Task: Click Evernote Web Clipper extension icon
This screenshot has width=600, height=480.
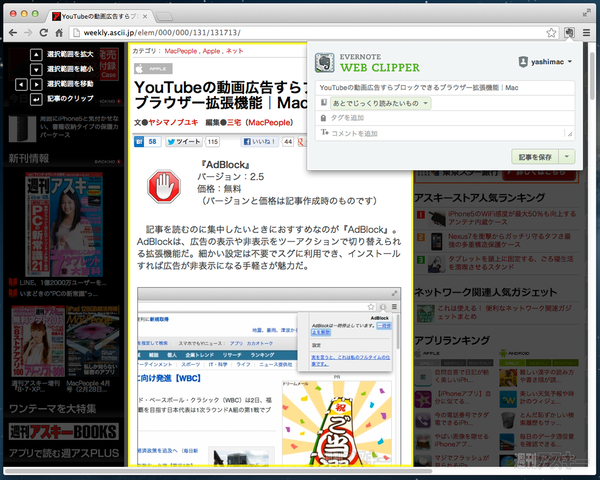Action: [x=569, y=33]
